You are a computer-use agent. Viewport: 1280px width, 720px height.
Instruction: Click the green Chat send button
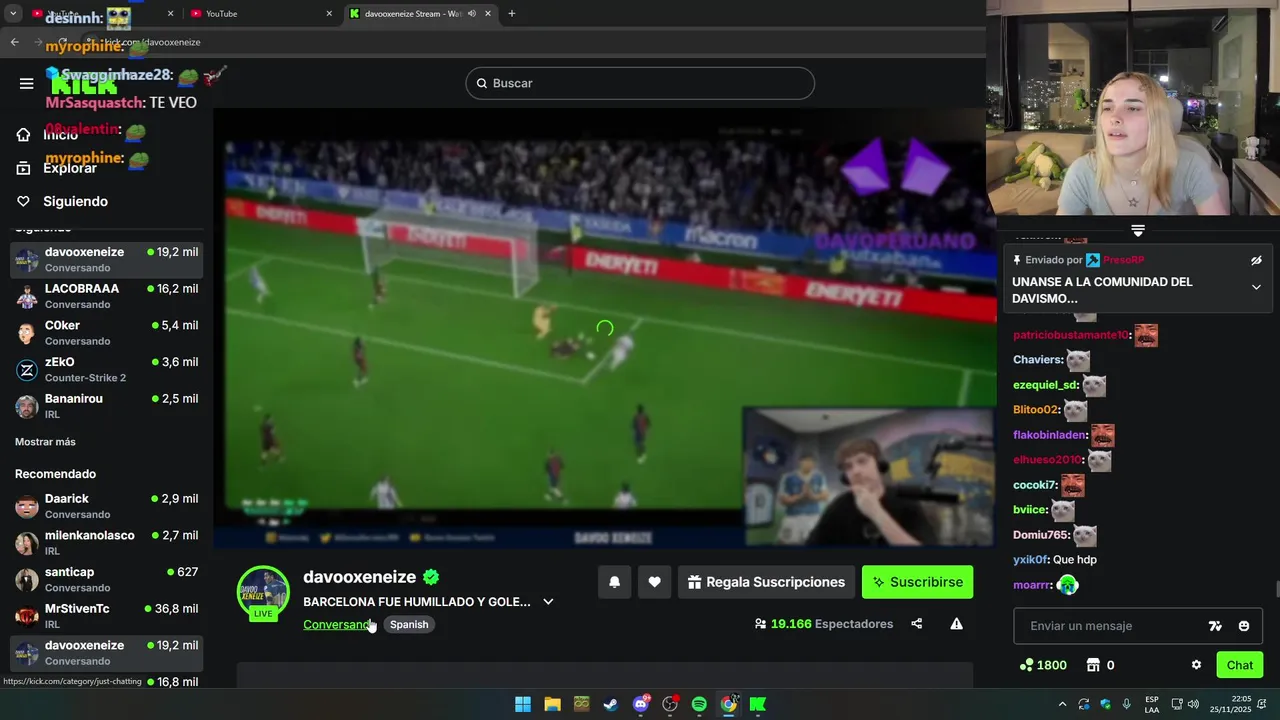1240,665
